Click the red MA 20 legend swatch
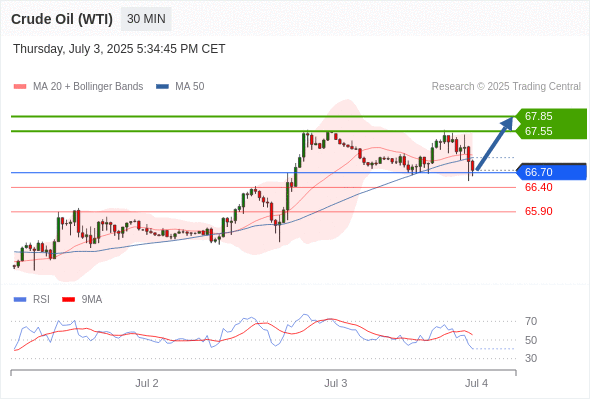 [20, 87]
